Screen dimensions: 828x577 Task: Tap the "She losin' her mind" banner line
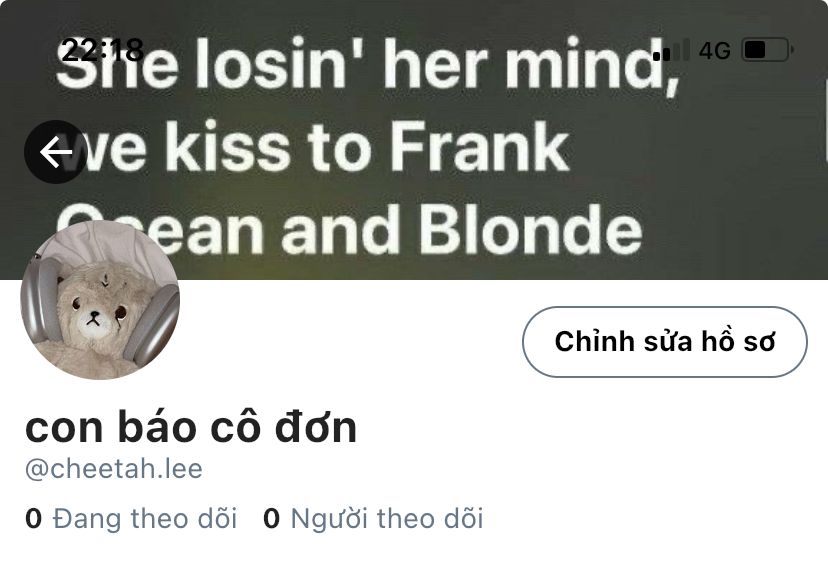(x=367, y=64)
